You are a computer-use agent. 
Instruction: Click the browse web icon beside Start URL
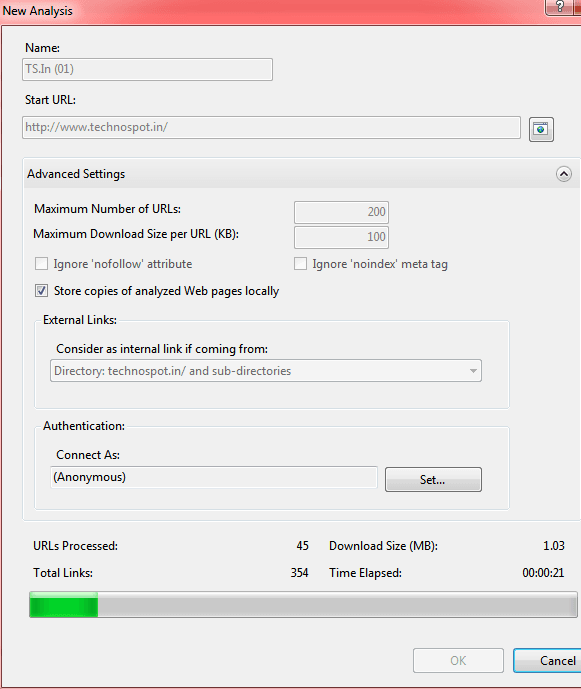[541, 129]
